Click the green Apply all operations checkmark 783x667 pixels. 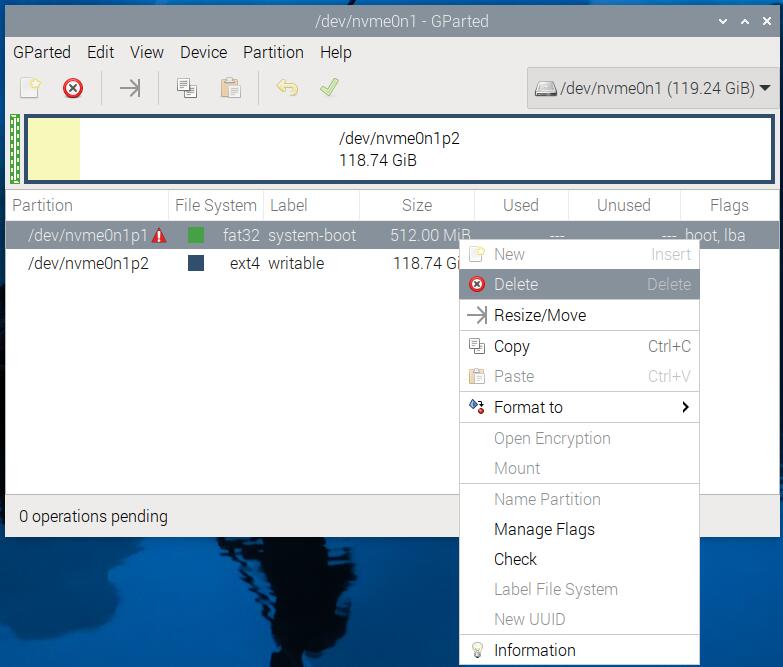tap(330, 87)
